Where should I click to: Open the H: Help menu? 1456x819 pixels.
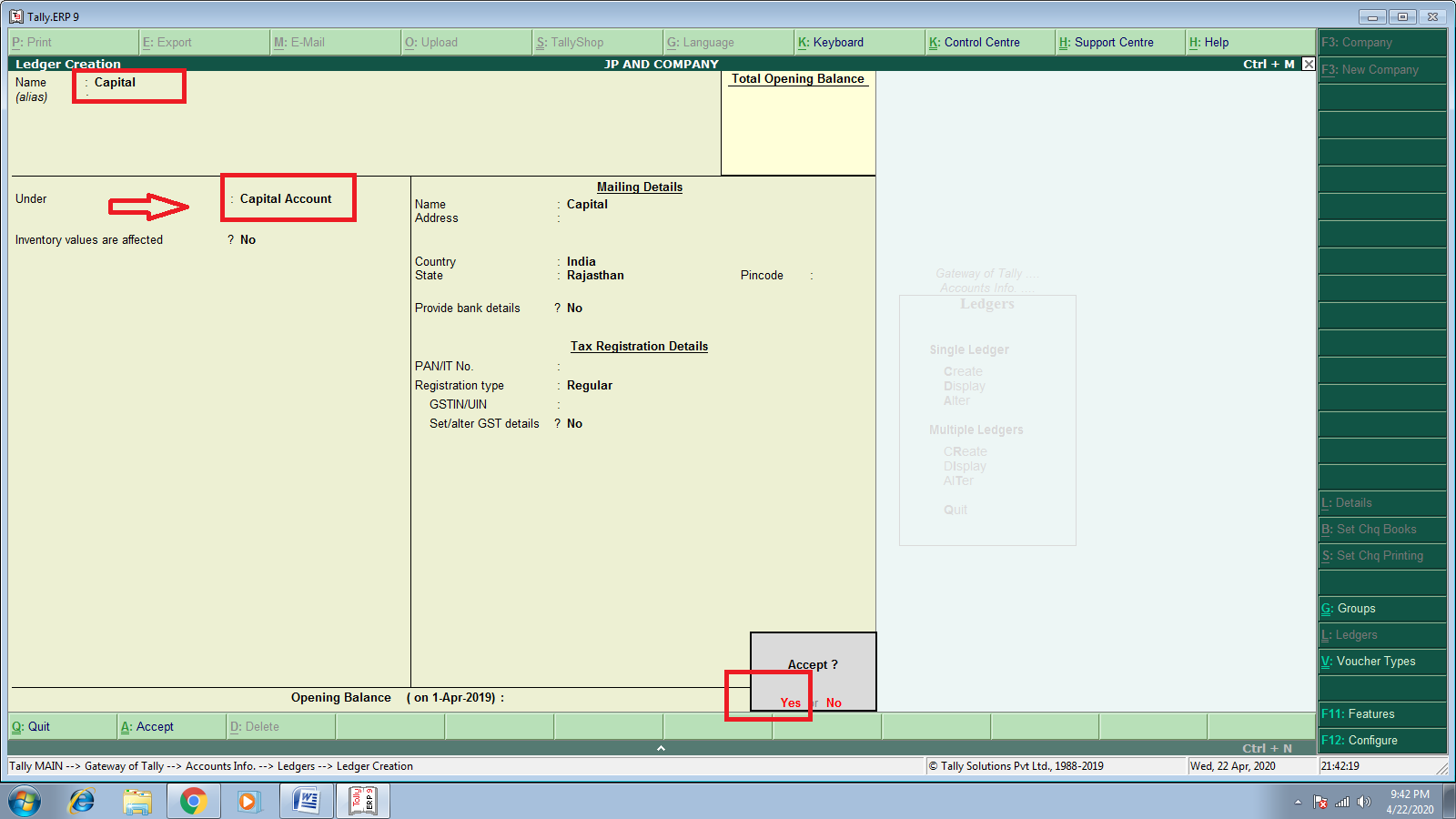coord(1251,42)
